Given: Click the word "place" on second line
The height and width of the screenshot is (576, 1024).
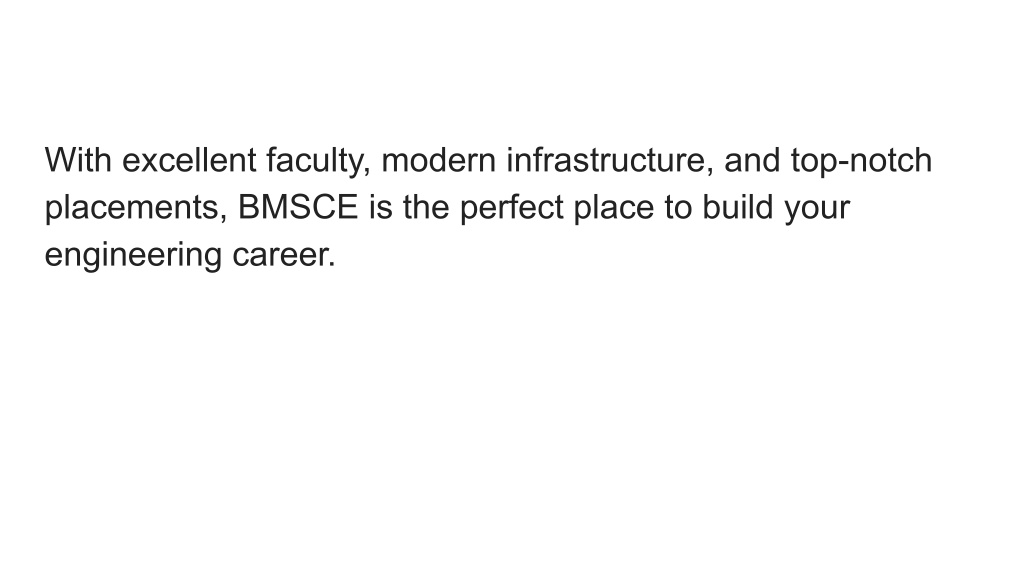Looking at the screenshot, I should point(613,209).
